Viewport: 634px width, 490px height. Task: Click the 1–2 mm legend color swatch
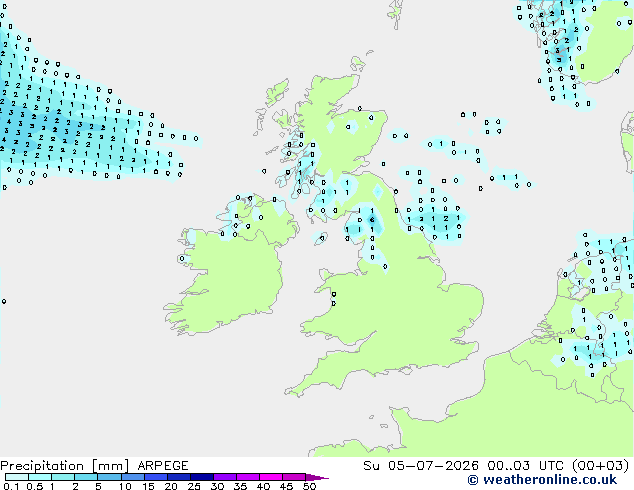point(63,477)
